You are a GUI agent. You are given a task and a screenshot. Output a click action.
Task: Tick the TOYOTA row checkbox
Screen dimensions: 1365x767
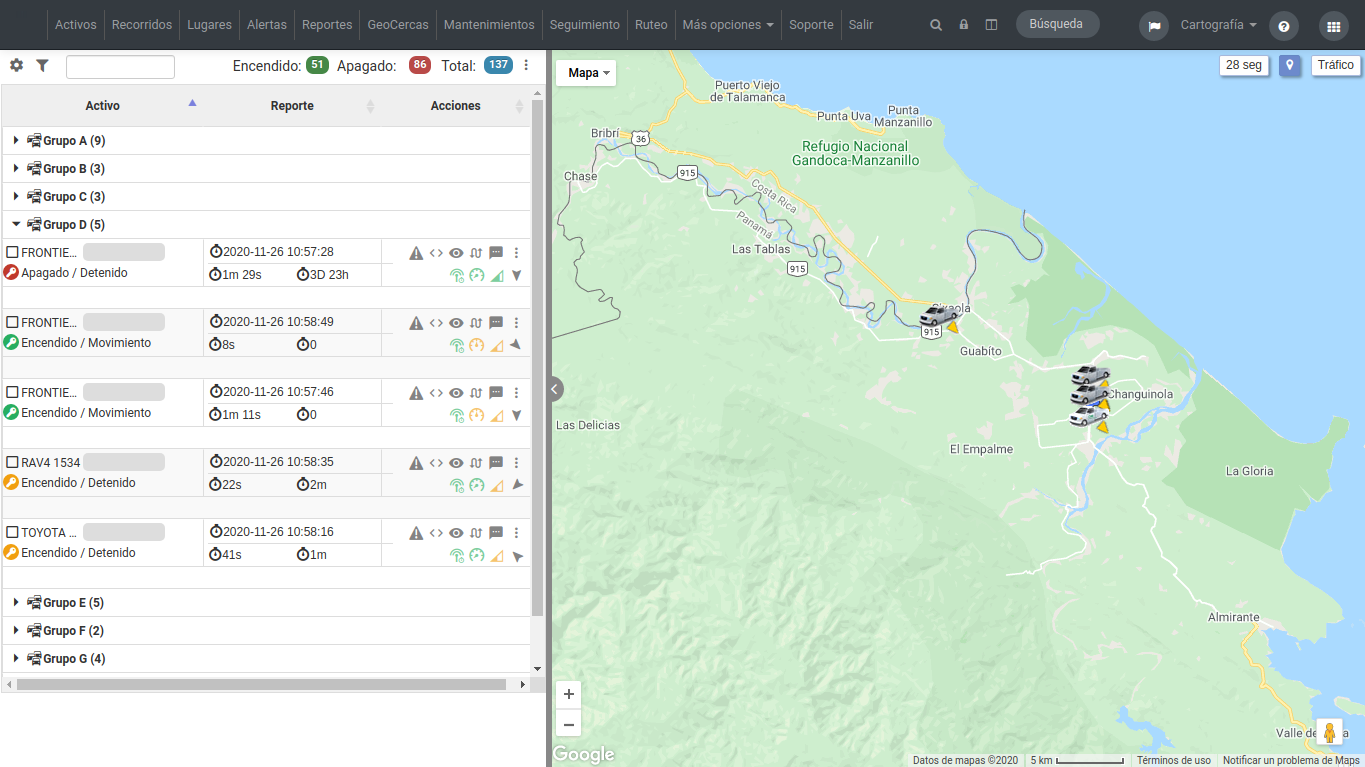[13, 532]
